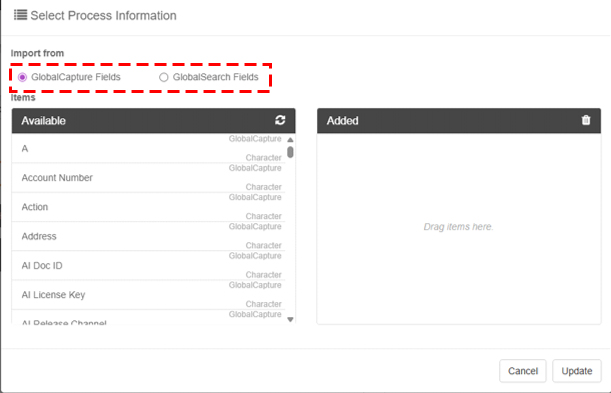Click the Available list scrollbar thumb
Image resolution: width=611 pixels, height=393 pixels.
(290, 152)
